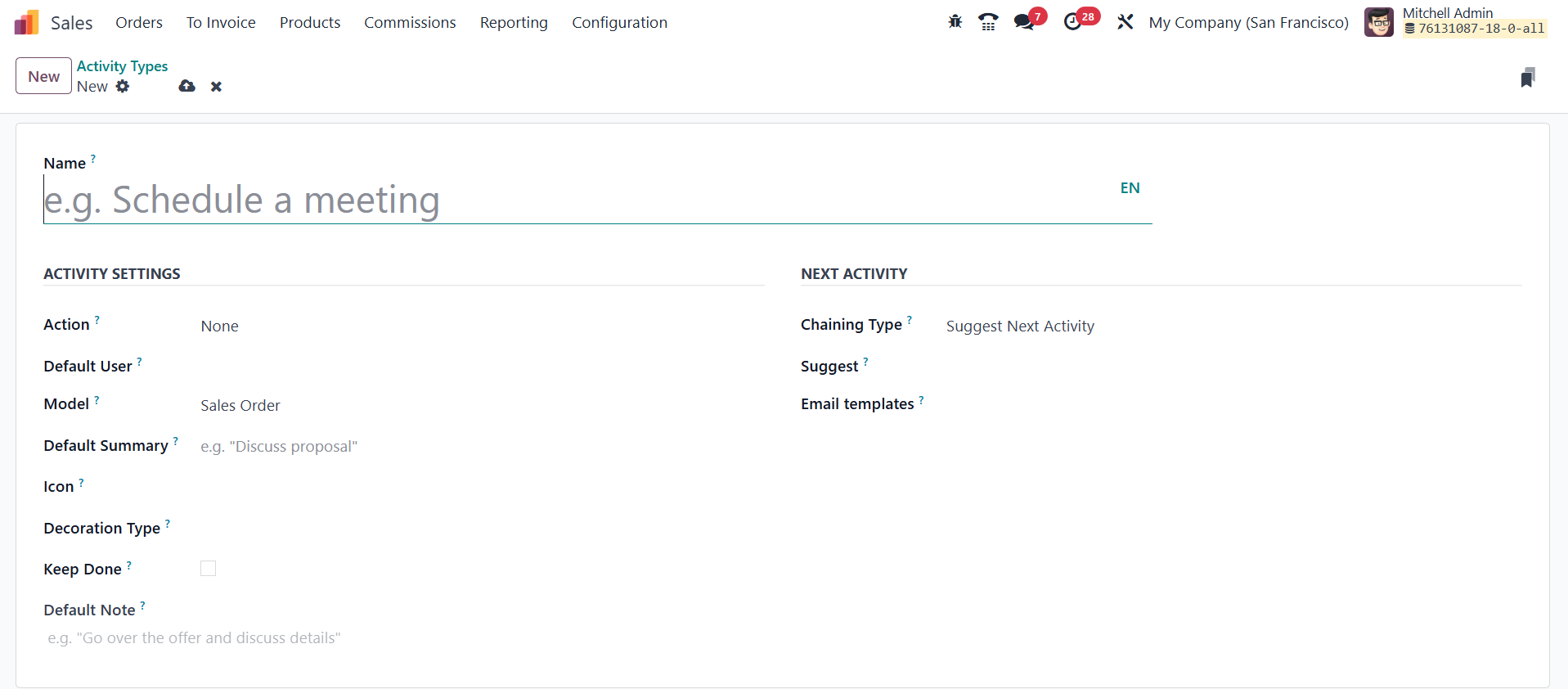Show help tooltip for Model field
1568x689 pixels.
coord(97,400)
